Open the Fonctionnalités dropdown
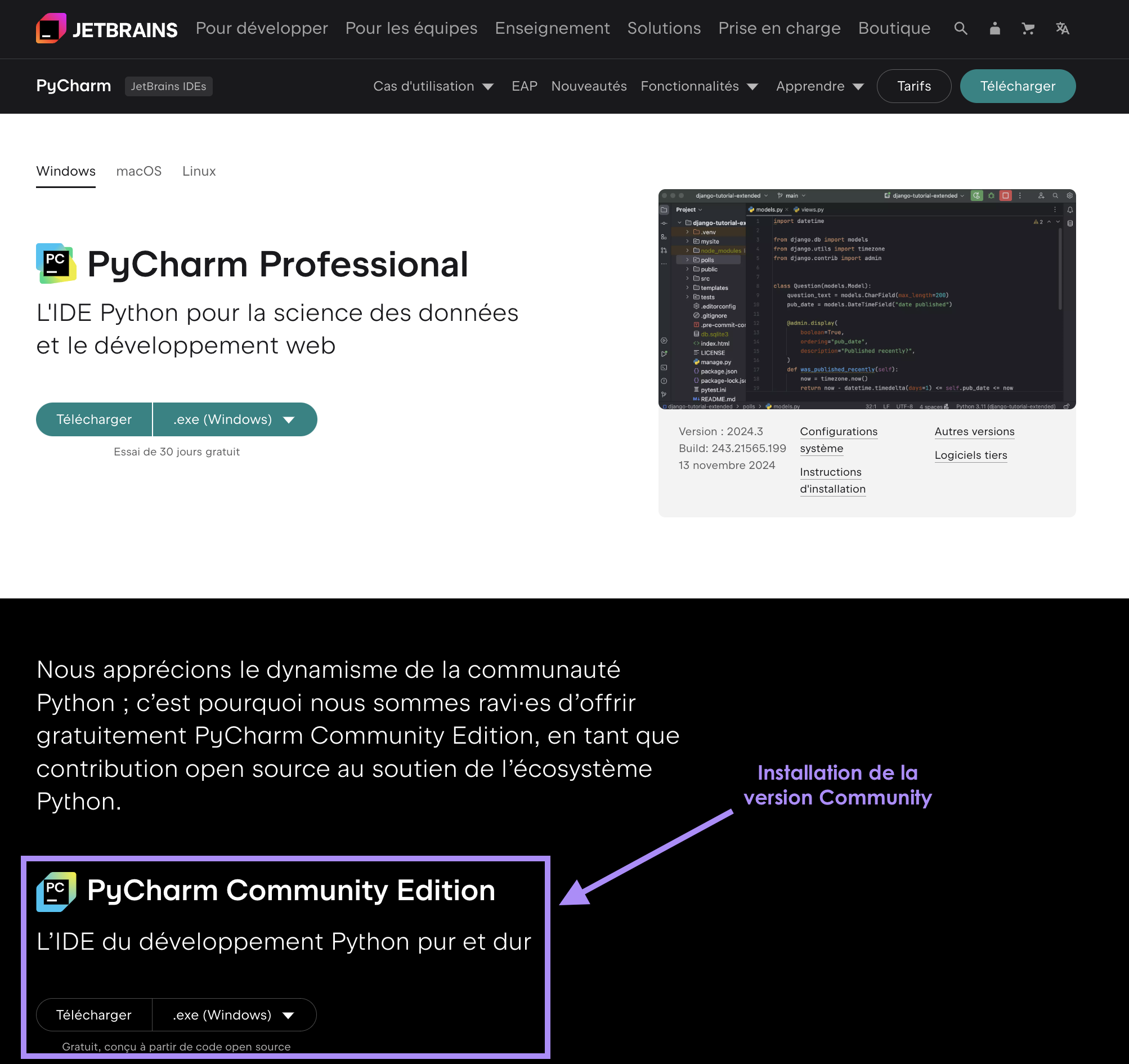This screenshot has height=1064, width=1129. coord(700,86)
